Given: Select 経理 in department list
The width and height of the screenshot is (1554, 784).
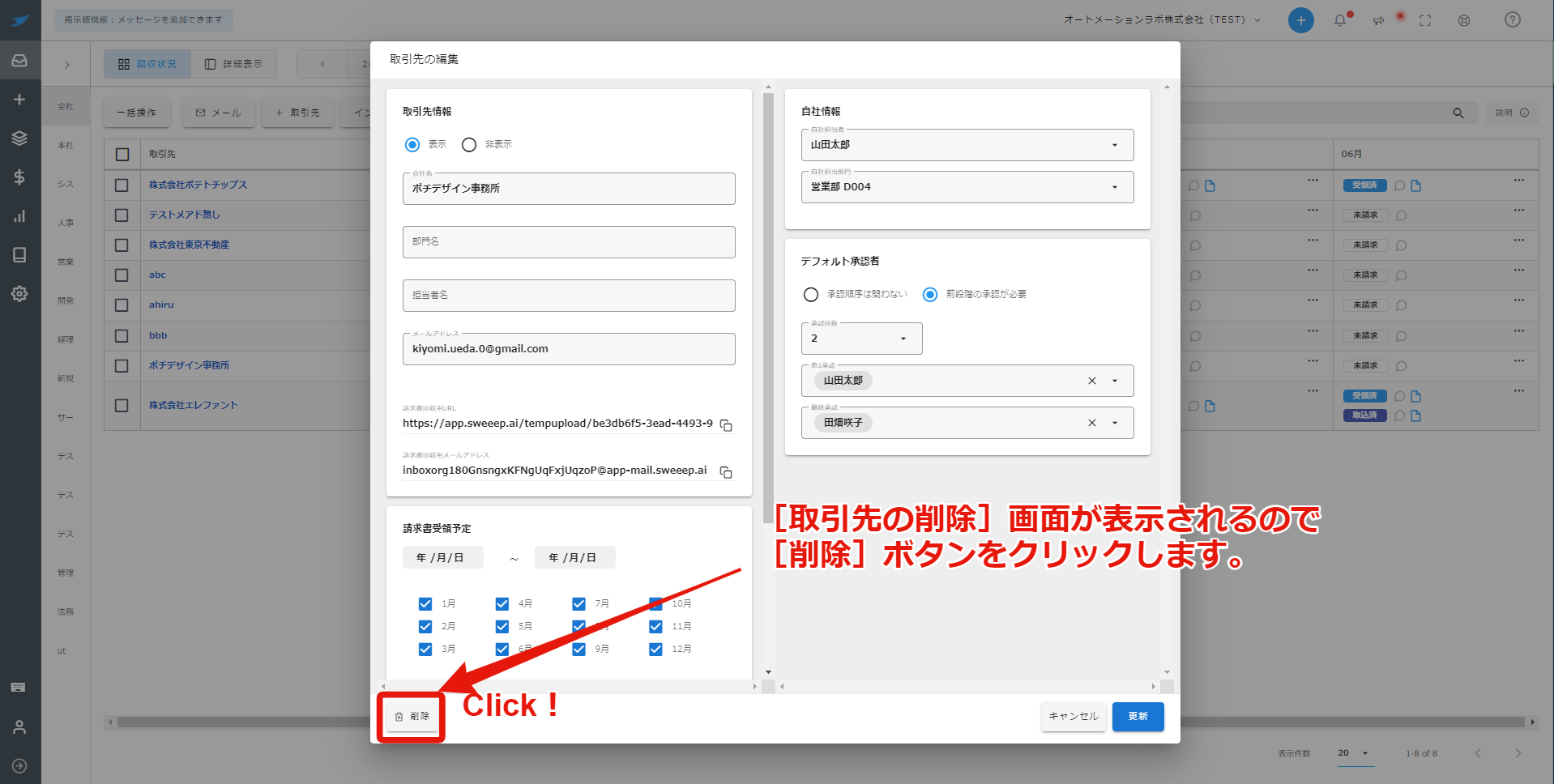Looking at the screenshot, I should pyautogui.click(x=66, y=339).
